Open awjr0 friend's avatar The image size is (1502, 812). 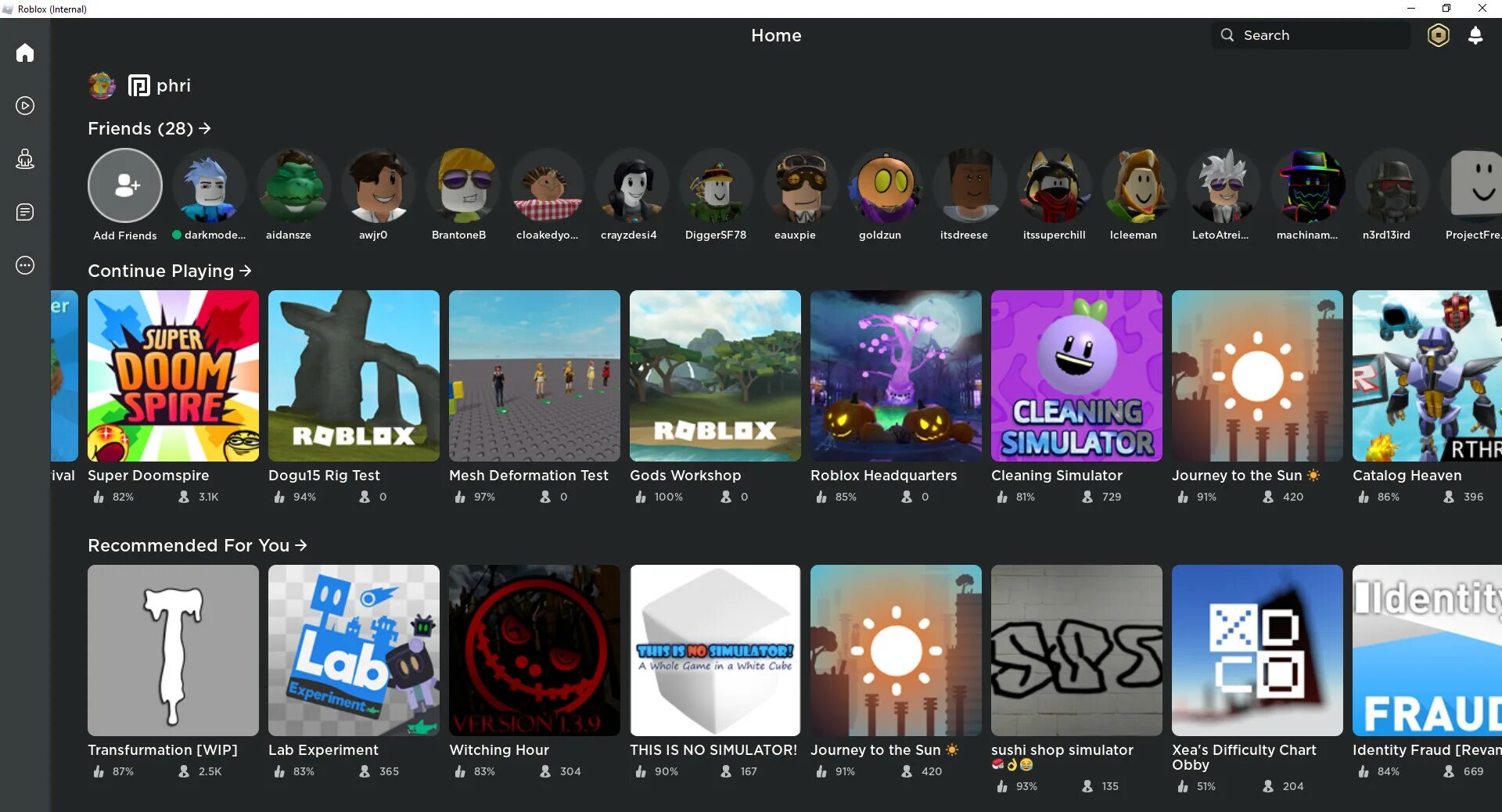379,185
